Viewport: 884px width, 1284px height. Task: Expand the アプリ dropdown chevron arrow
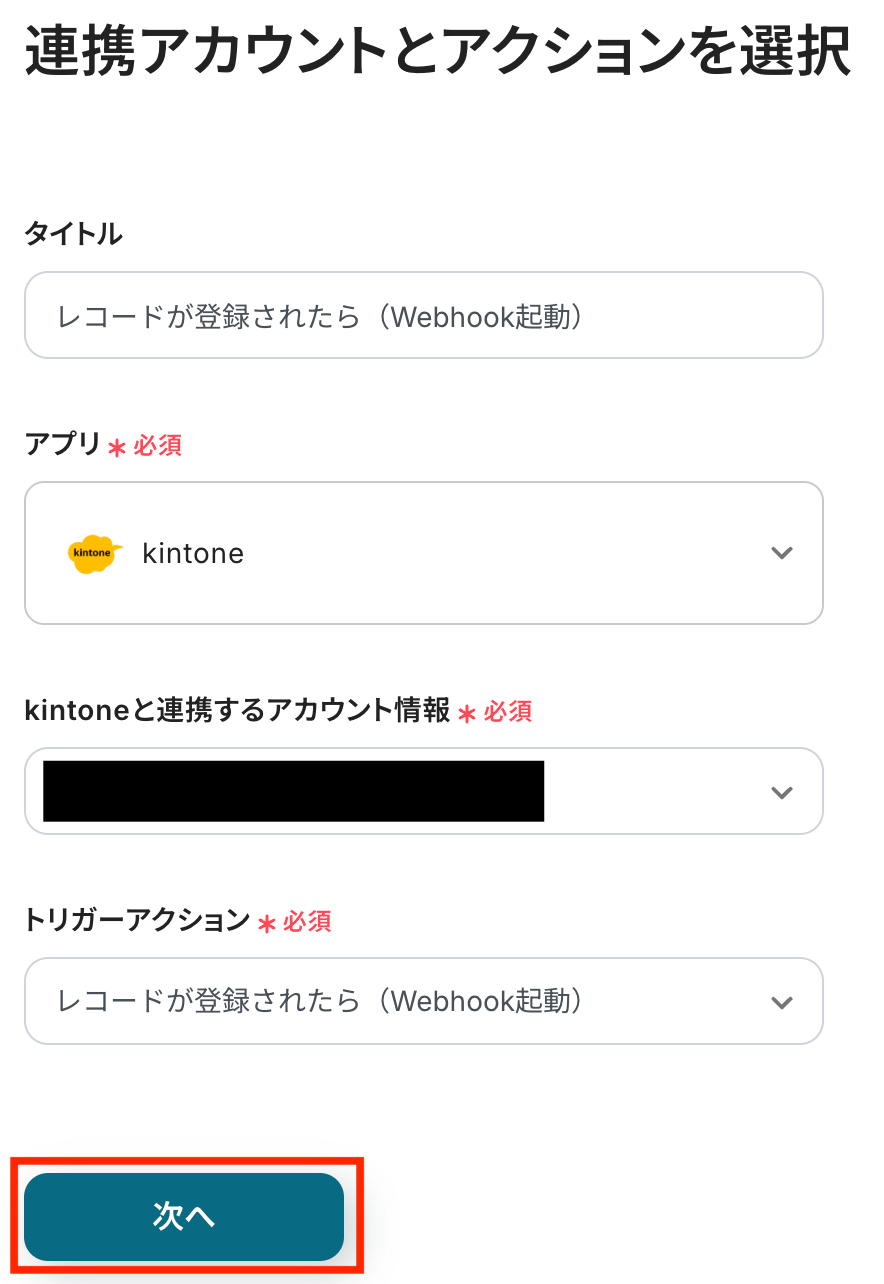[x=782, y=553]
